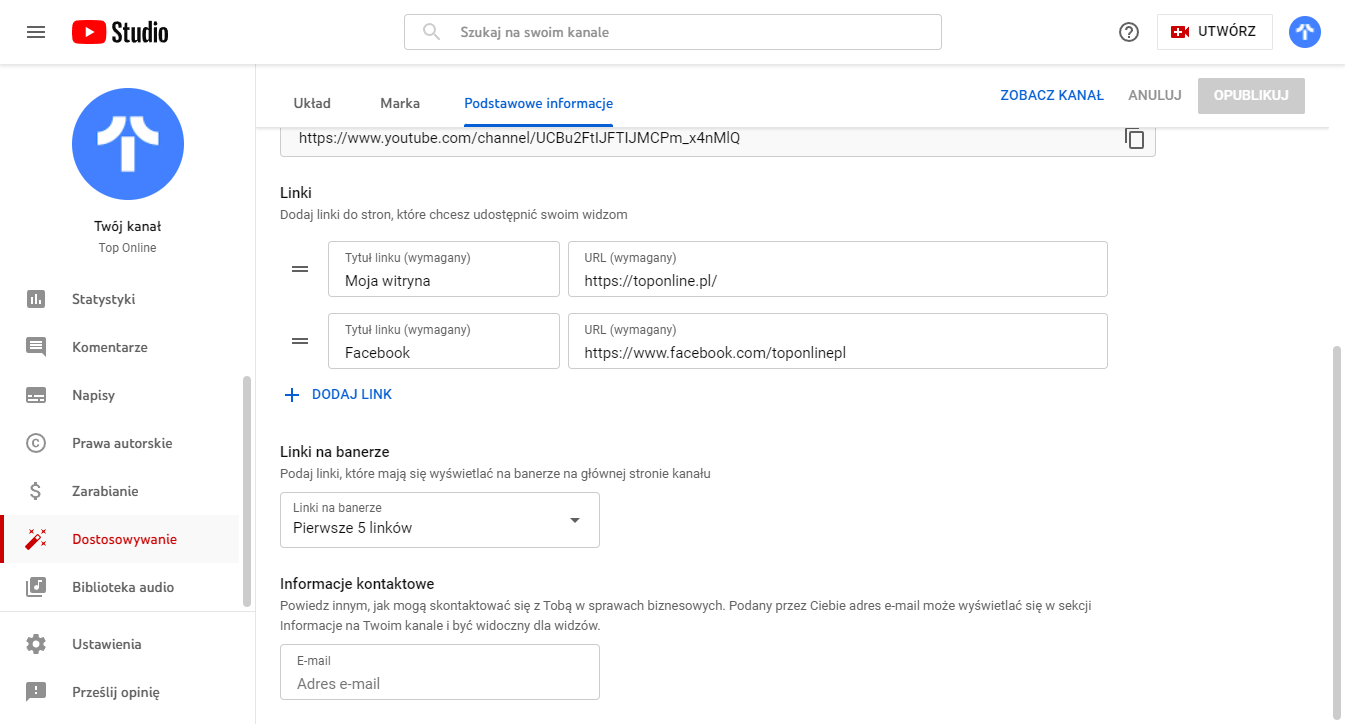1345x724 pixels.
Task: Click the DODAJ LINK text button
Action: pyautogui.click(x=352, y=395)
